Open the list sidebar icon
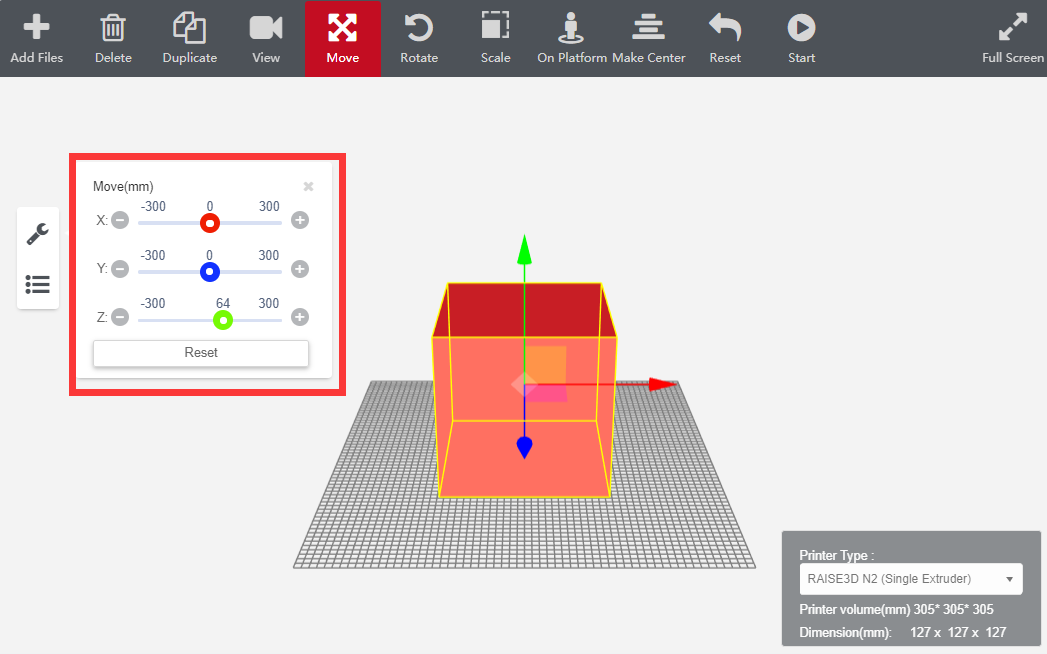 click(x=38, y=285)
